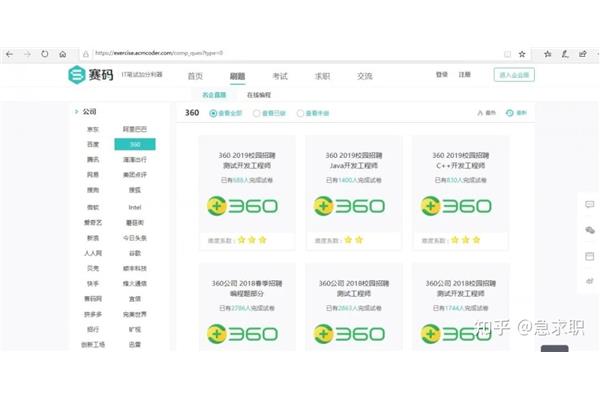Select the 人人网 company filter
Viewport: 600px width, 400px height.
[93, 253]
